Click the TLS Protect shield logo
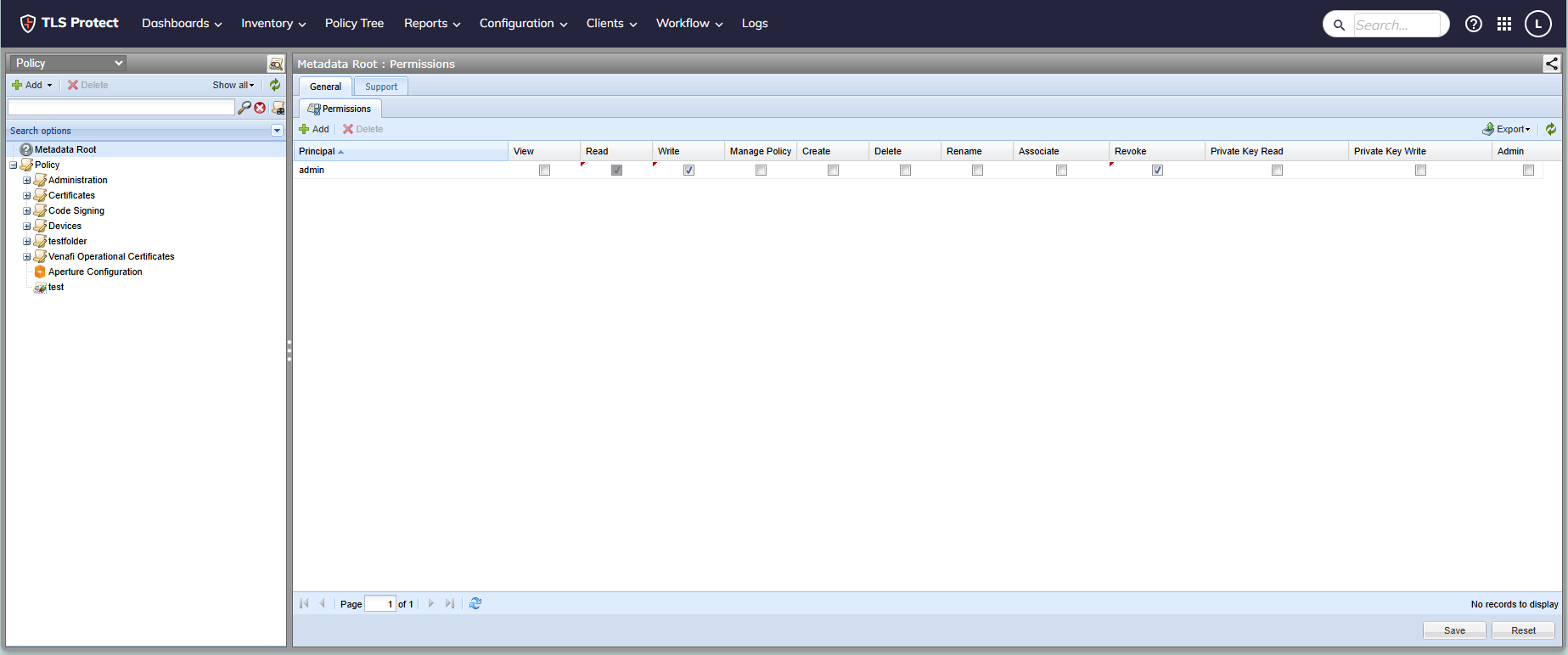 (28, 23)
